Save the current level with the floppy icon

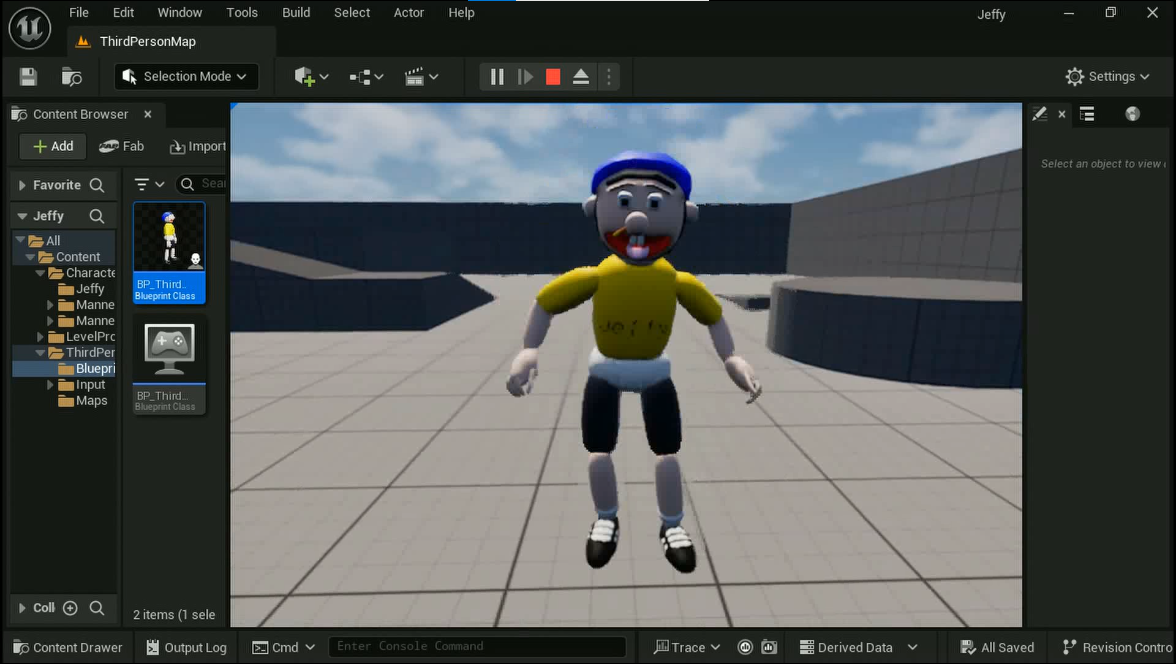[28, 77]
